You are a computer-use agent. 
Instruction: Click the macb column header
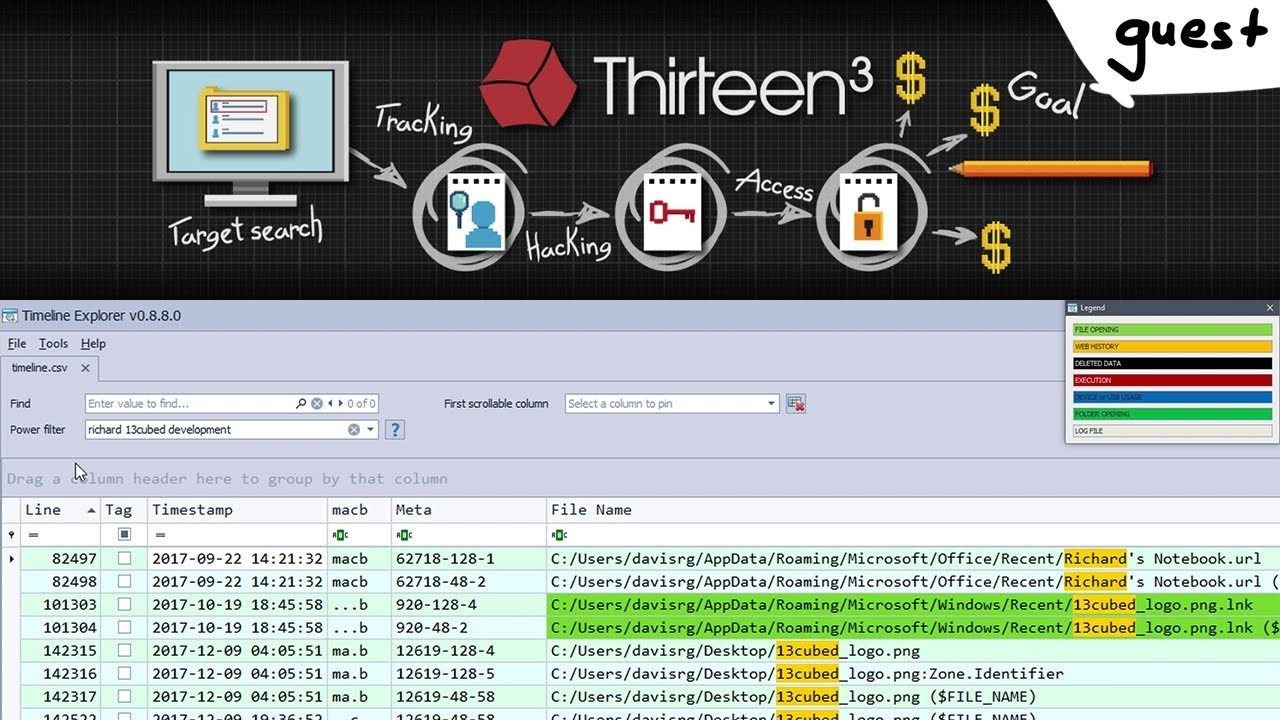coord(358,510)
